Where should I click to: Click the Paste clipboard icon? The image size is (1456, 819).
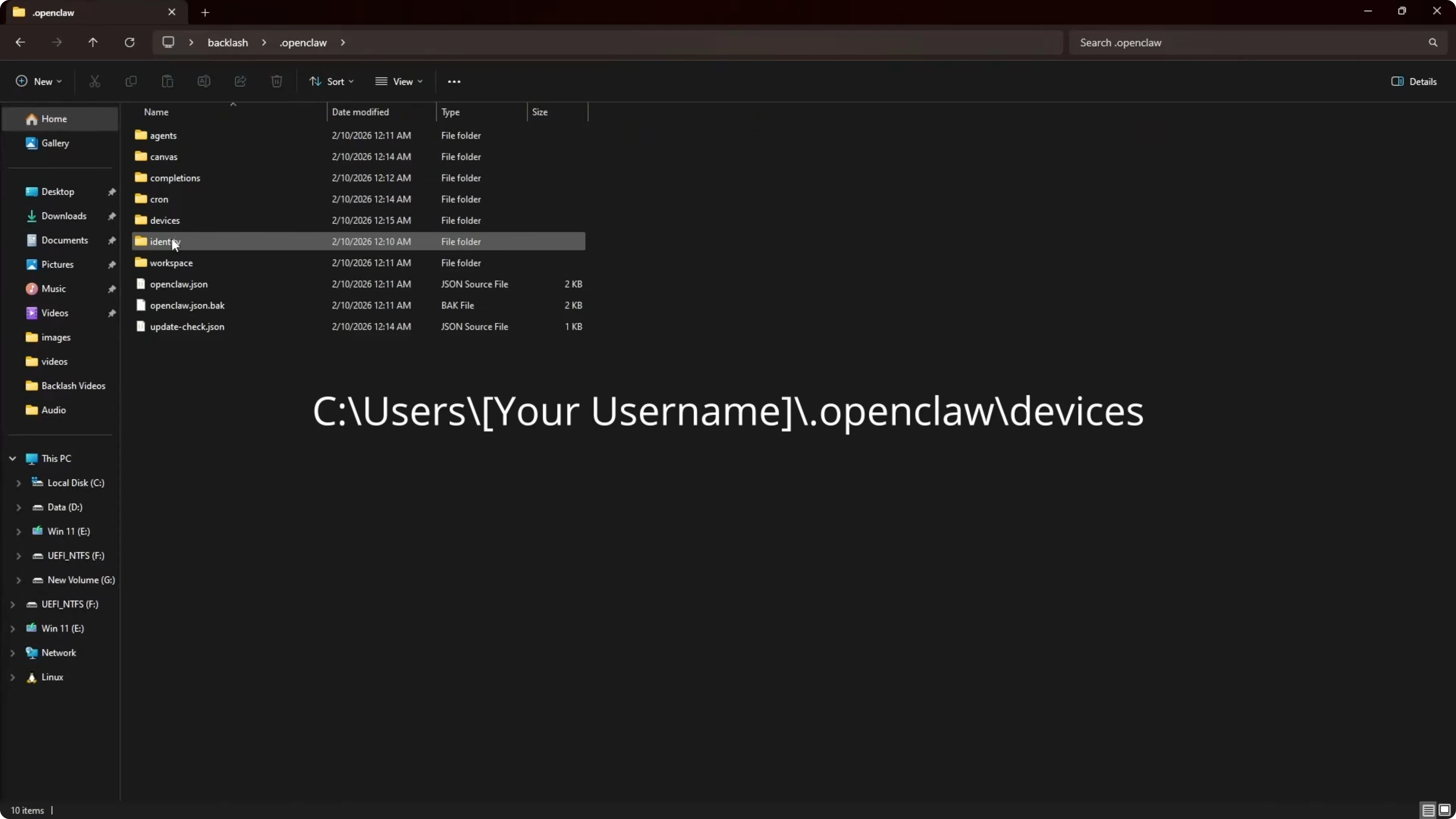(x=167, y=82)
